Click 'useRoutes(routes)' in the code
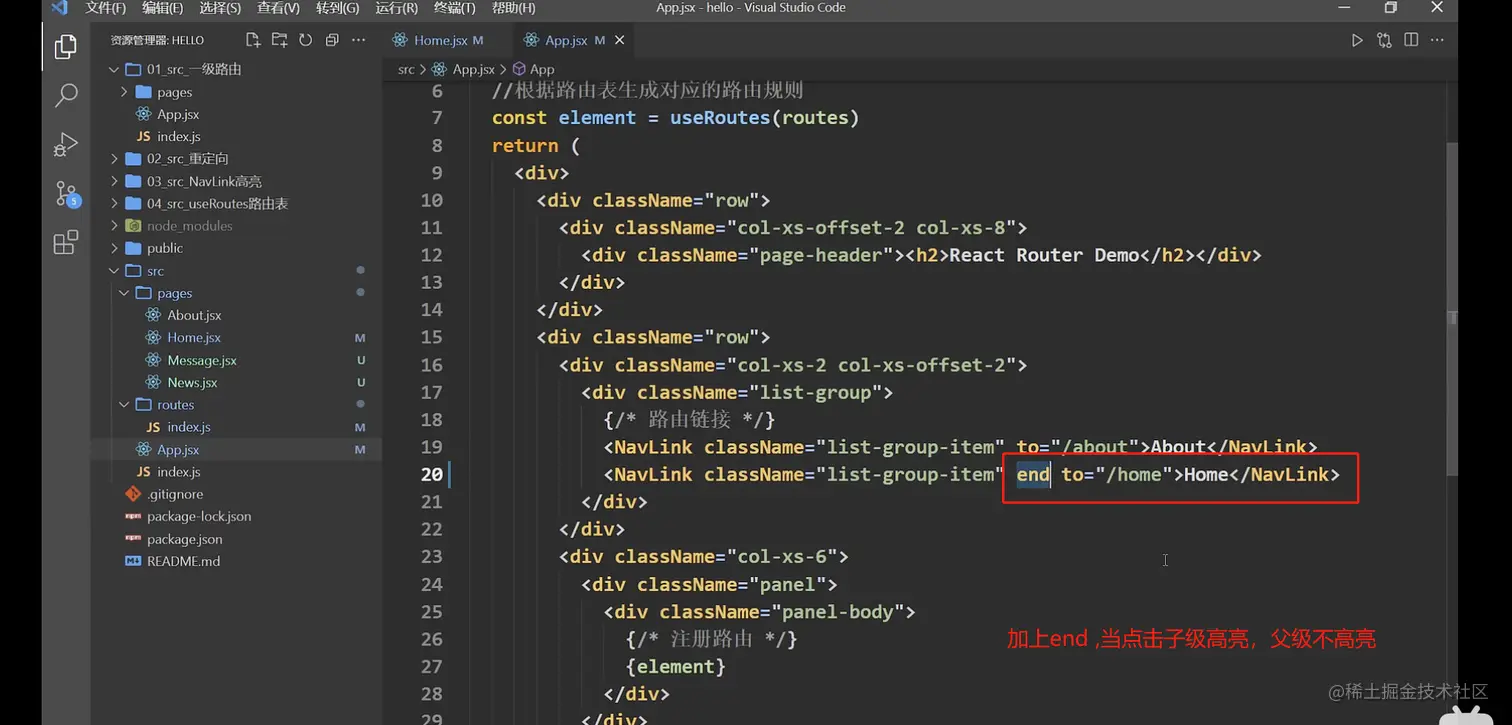 765,118
